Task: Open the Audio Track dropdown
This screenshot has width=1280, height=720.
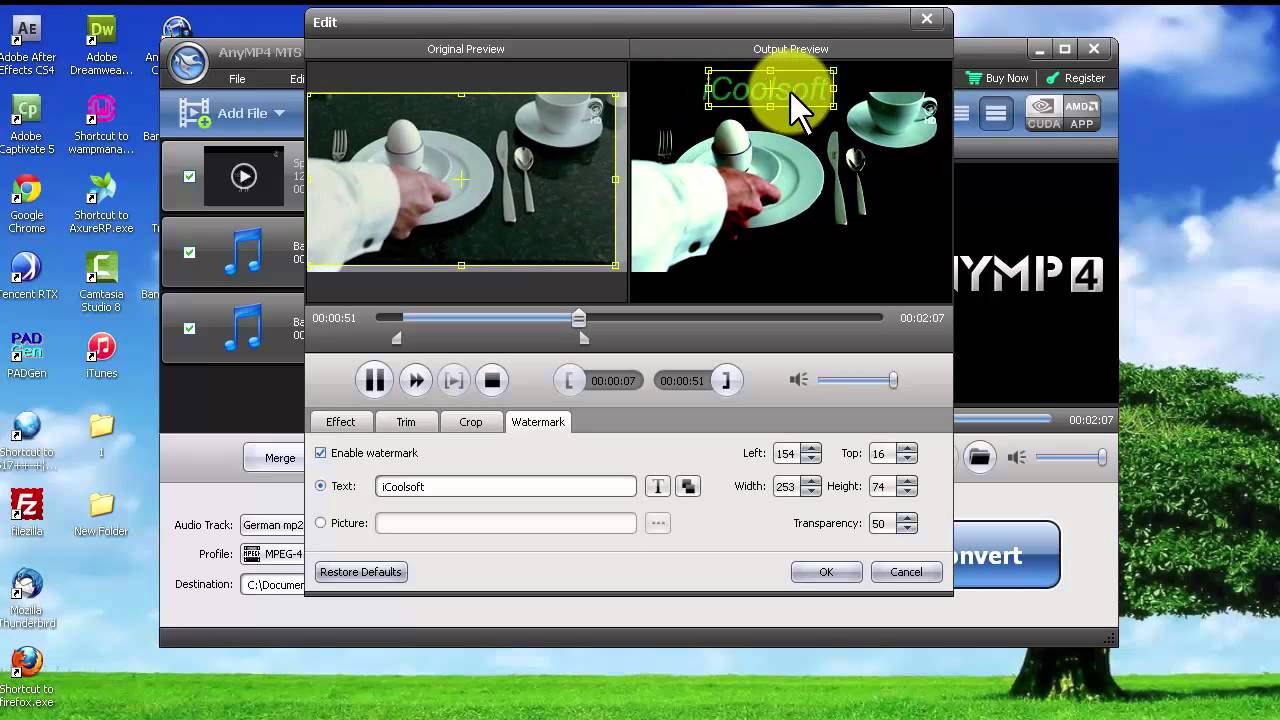Action: point(272,525)
